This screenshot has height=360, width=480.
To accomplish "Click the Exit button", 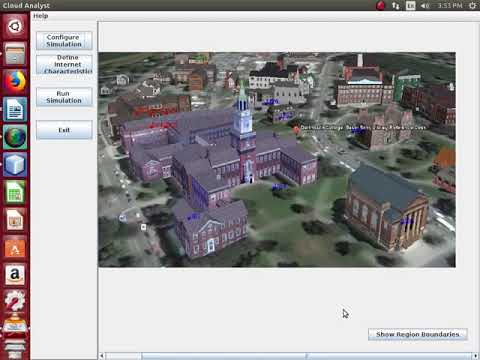I will click(64, 130).
